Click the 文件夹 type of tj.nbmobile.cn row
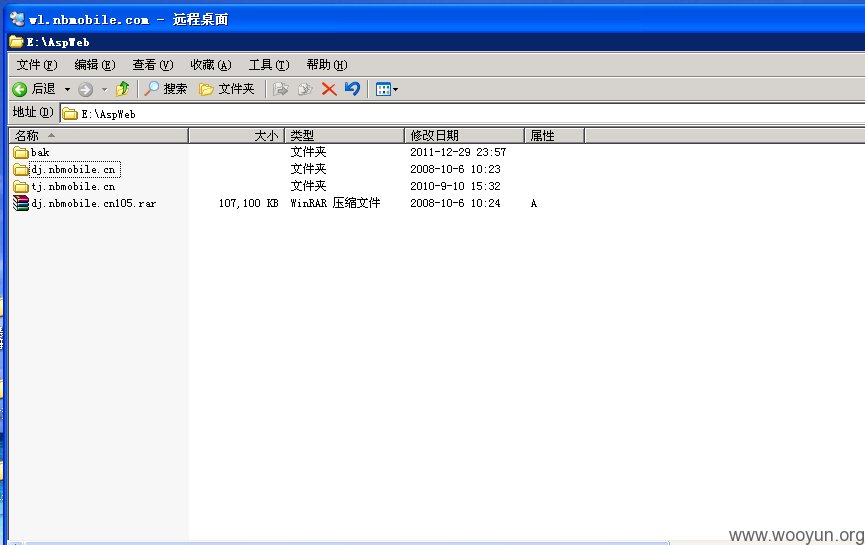The width and height of the screenshot is (865, 545). 308,186
